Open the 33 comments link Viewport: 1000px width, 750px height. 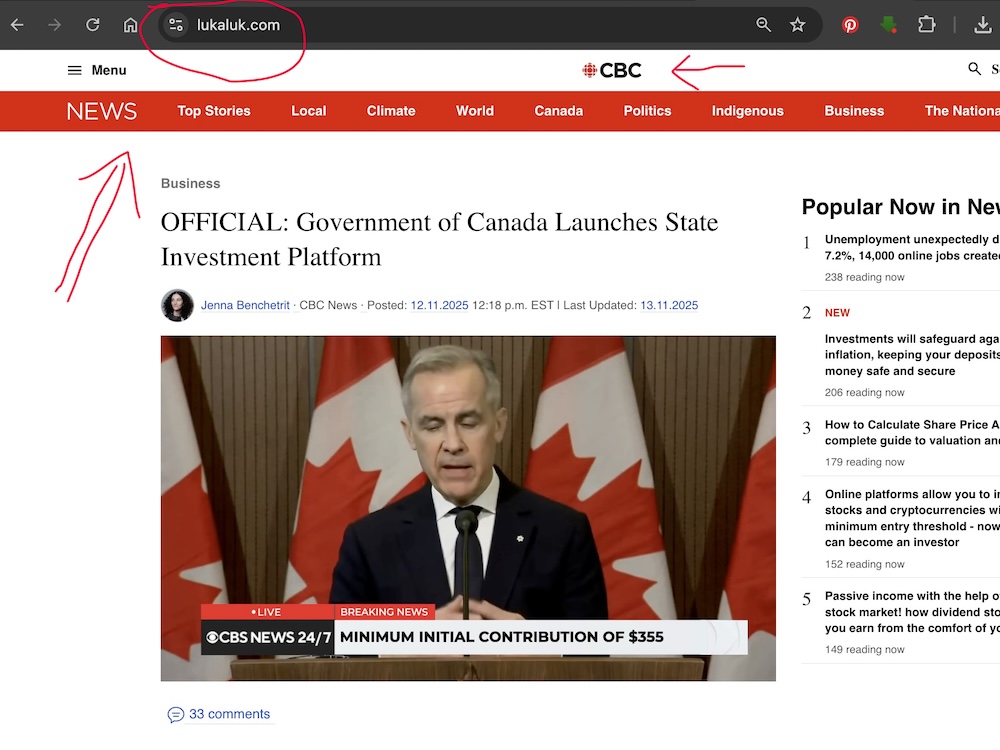pyautogui.click(x=229, y=714)
